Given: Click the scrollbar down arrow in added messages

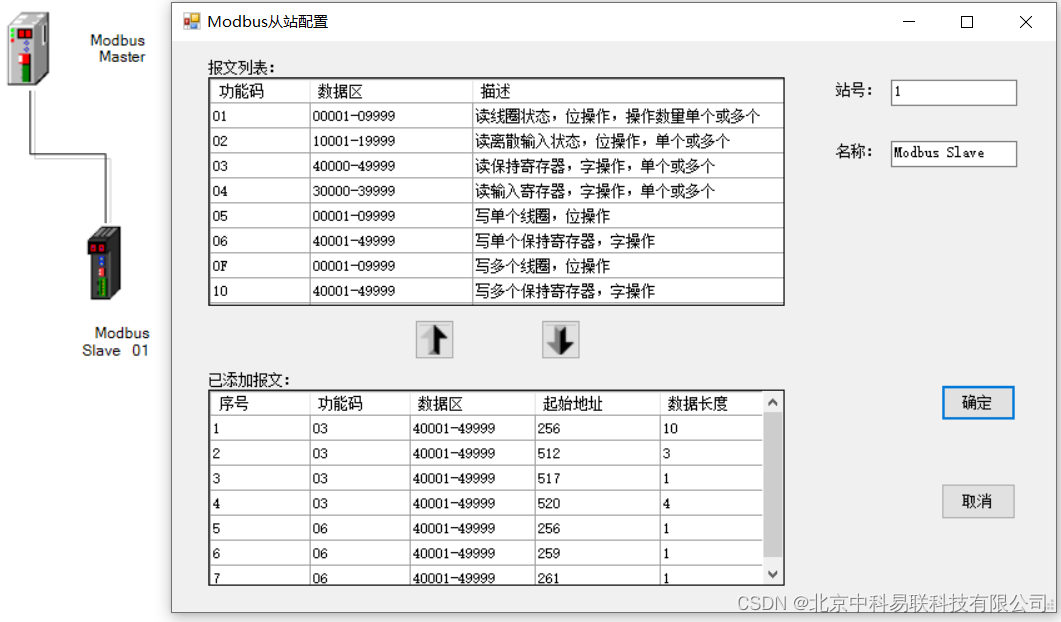Looking at the screenshot, I should click(x=773, y=575).
